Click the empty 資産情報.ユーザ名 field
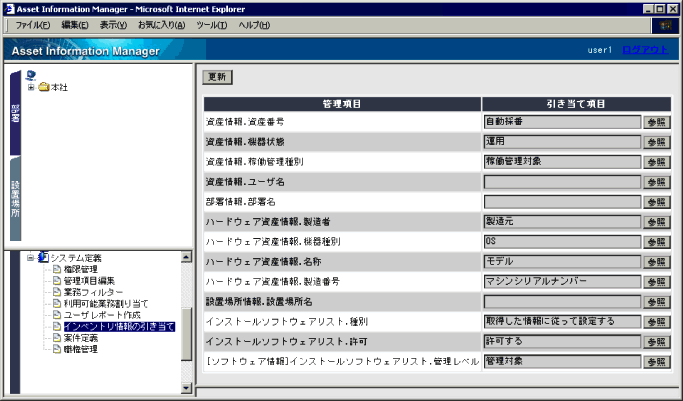 click(x=562, y=182)
